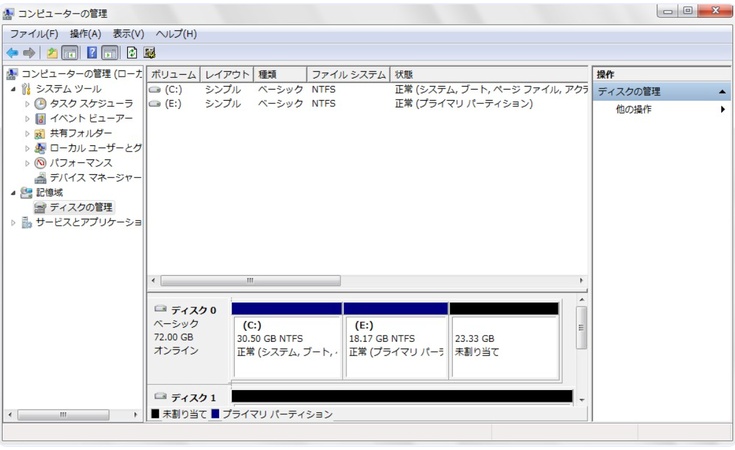Expand the サービスとアプリケーション node

[13, 223]
